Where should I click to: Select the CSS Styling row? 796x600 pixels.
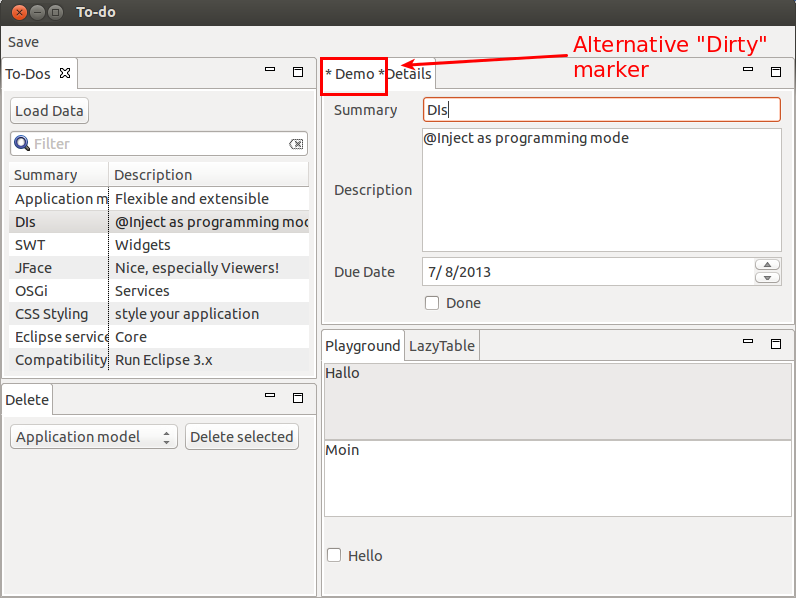pyautogui.click(x=159, y=314)
